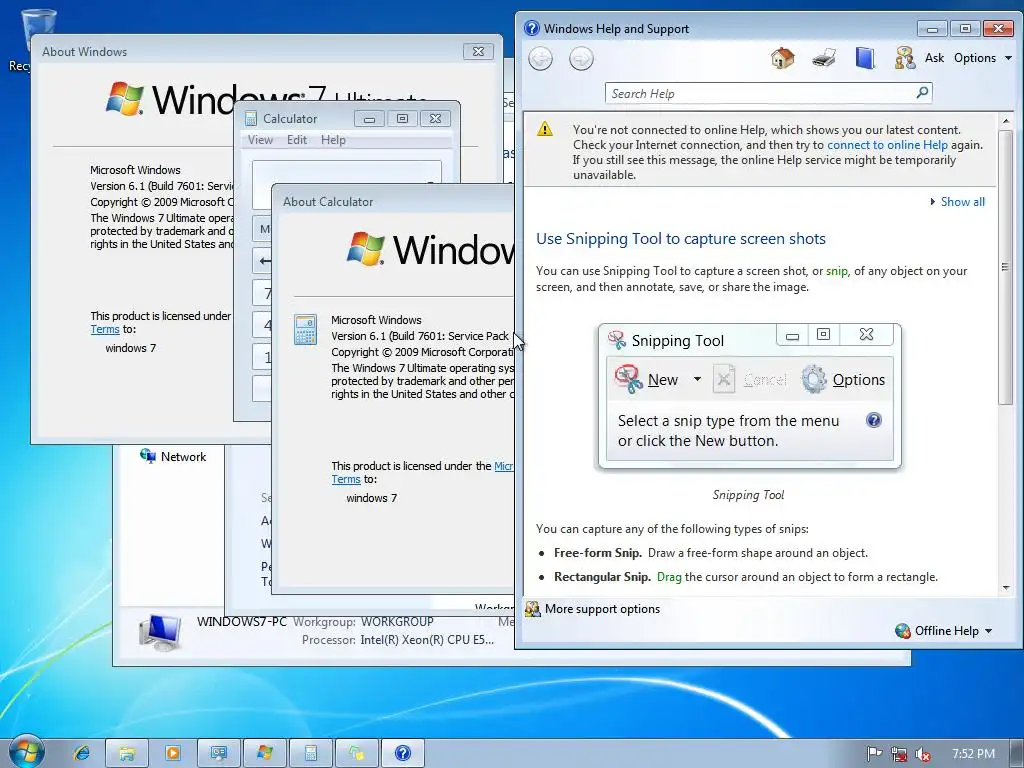Click Help scrollbar down arrow
The height and width of the screenshot is (768, 1024).
(1006, 588)
